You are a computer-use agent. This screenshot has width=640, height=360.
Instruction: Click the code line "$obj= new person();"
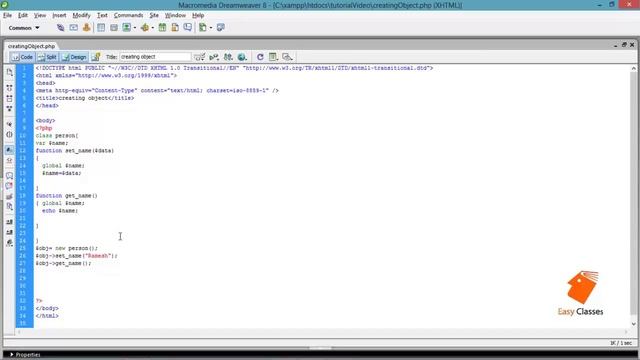point(67,248)
